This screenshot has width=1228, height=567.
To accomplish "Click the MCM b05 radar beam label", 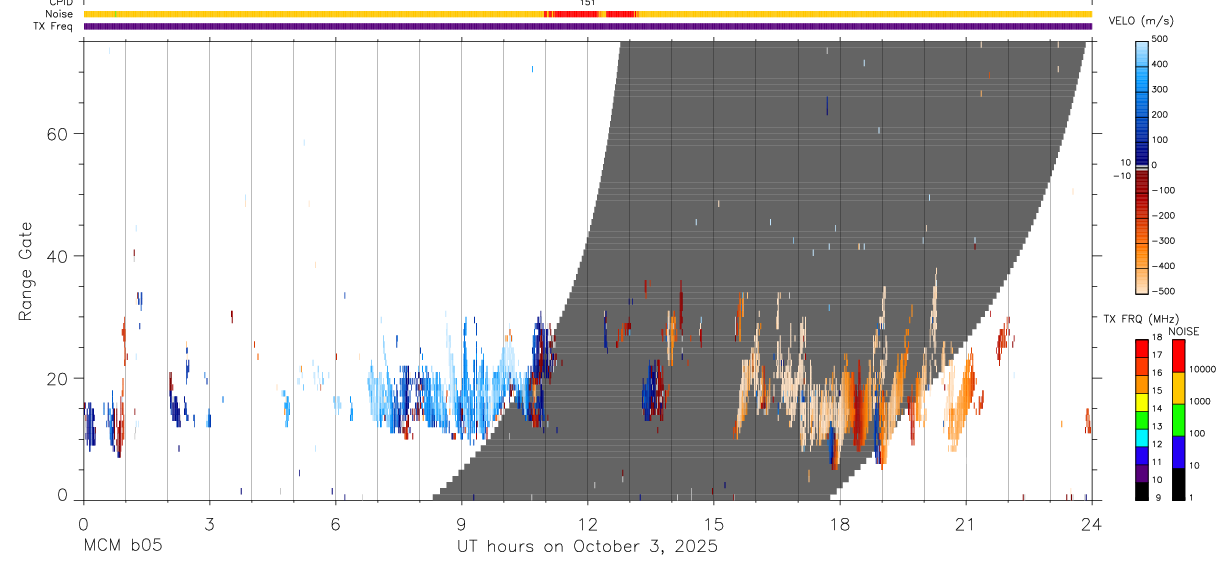I will coord(123,546).
